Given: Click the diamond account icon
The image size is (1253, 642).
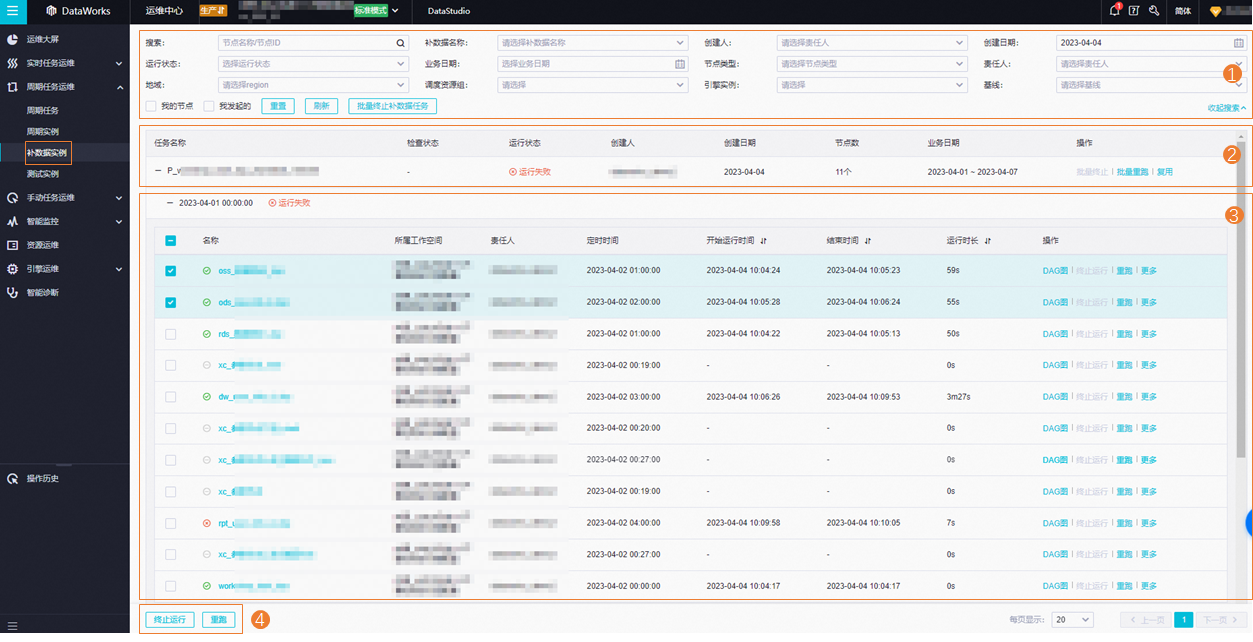Looking at the screenshot, I should pos(1216,11).
